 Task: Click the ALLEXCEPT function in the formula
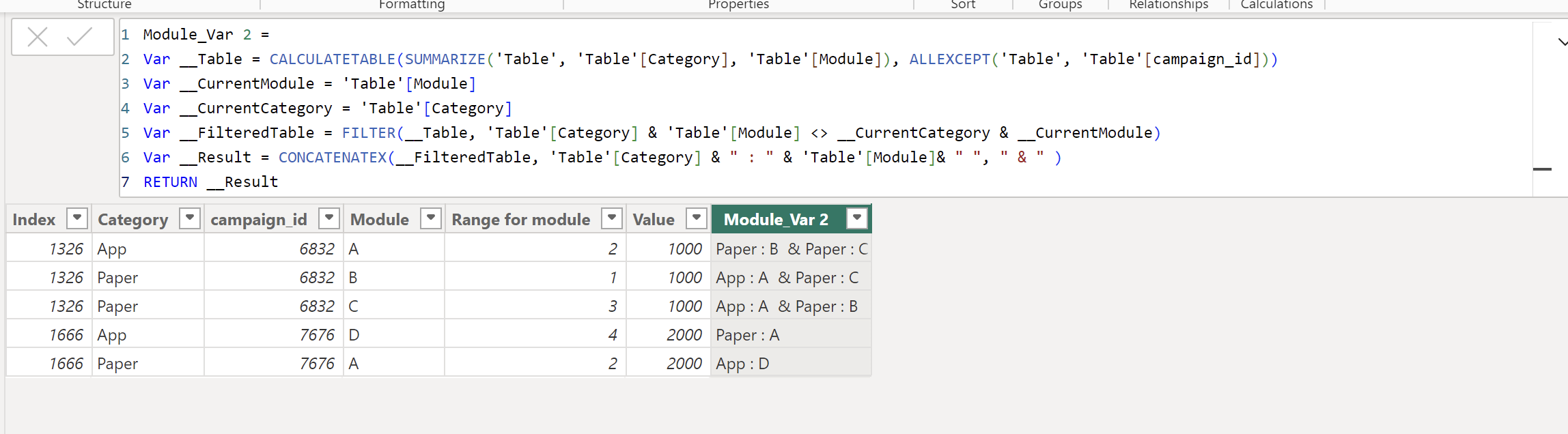949,59
